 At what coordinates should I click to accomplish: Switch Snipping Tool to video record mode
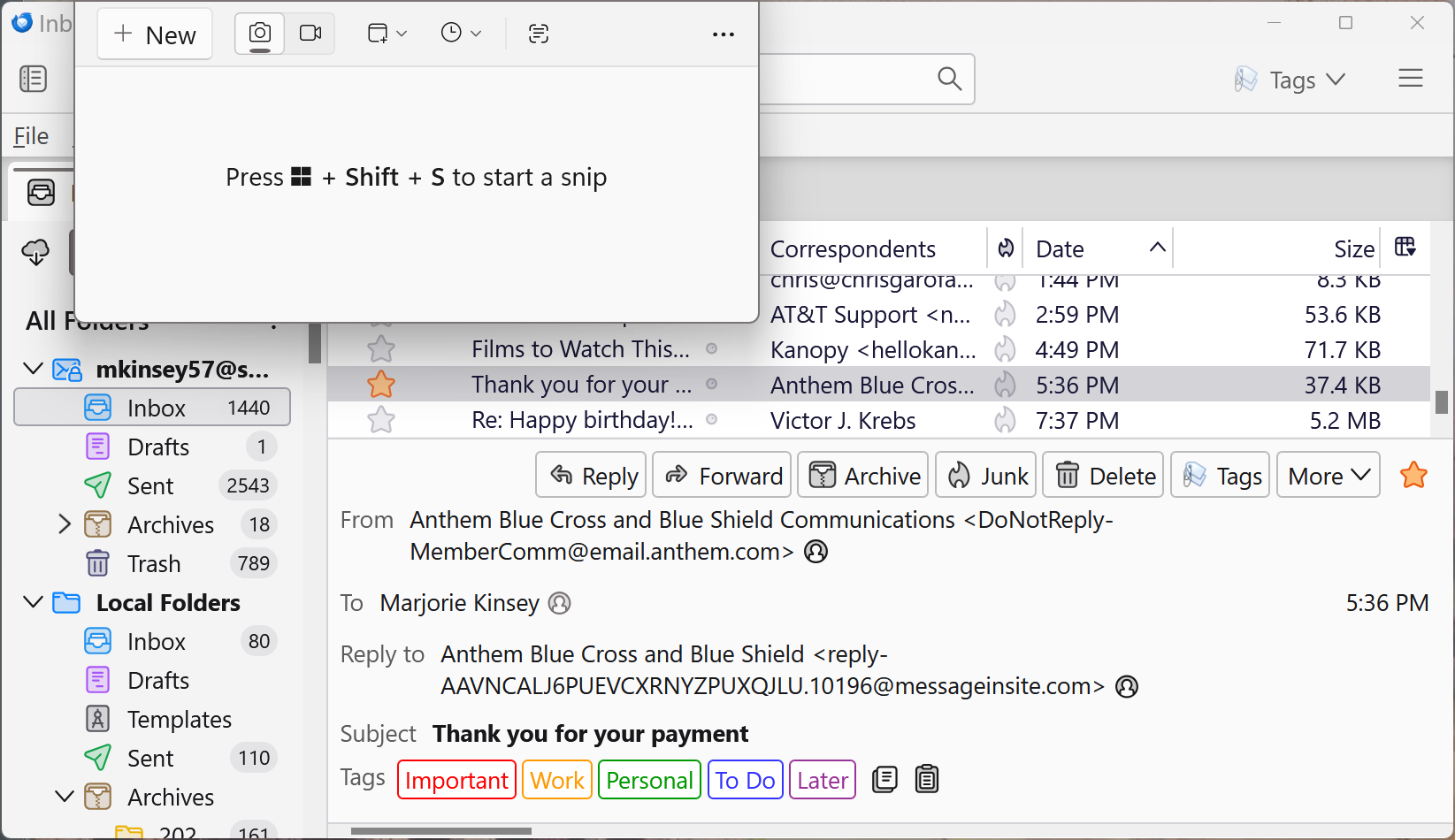coord(310,34)
